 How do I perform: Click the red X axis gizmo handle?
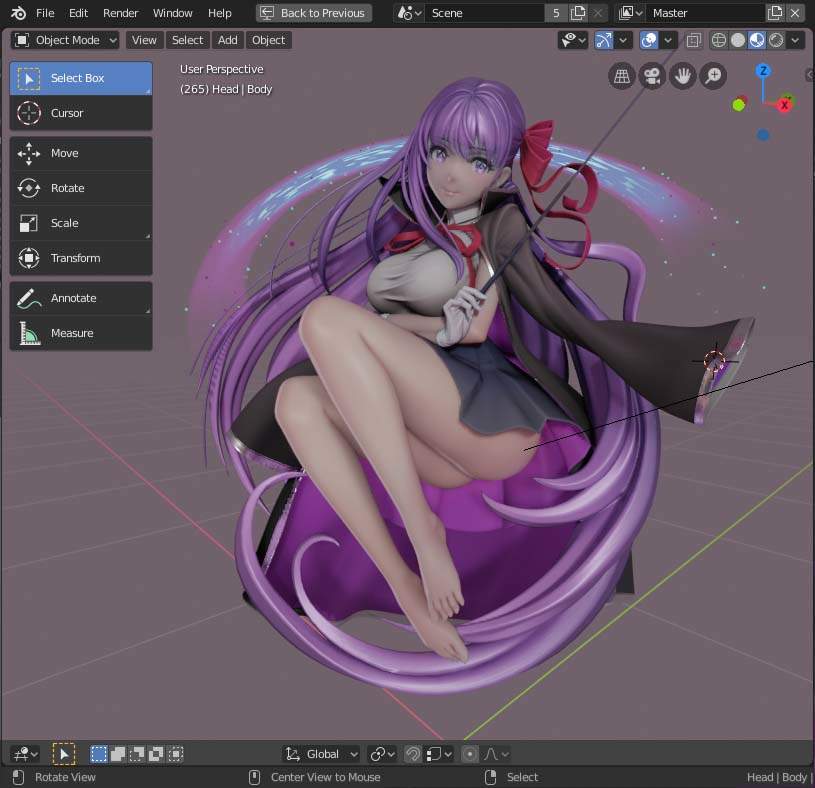click(784, 106)
